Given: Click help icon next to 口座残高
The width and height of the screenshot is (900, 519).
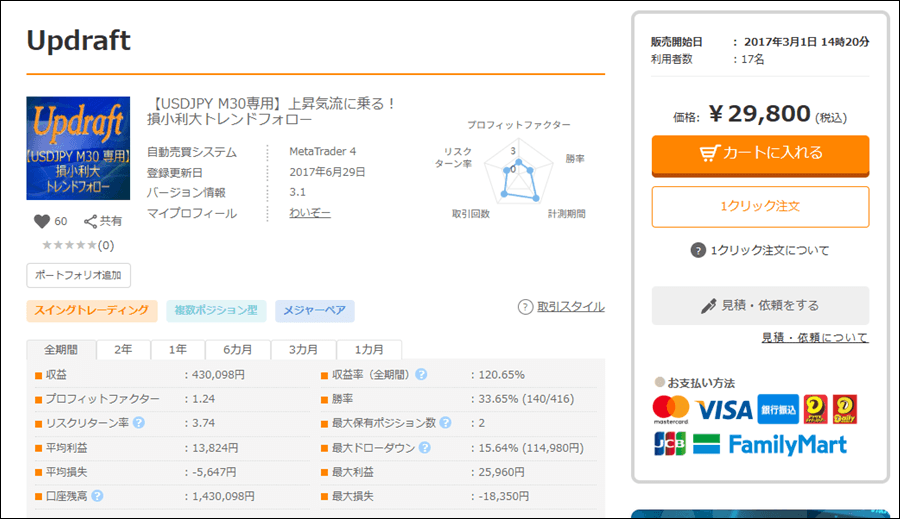Looking at the screenshot, I should tap(98, 495).
